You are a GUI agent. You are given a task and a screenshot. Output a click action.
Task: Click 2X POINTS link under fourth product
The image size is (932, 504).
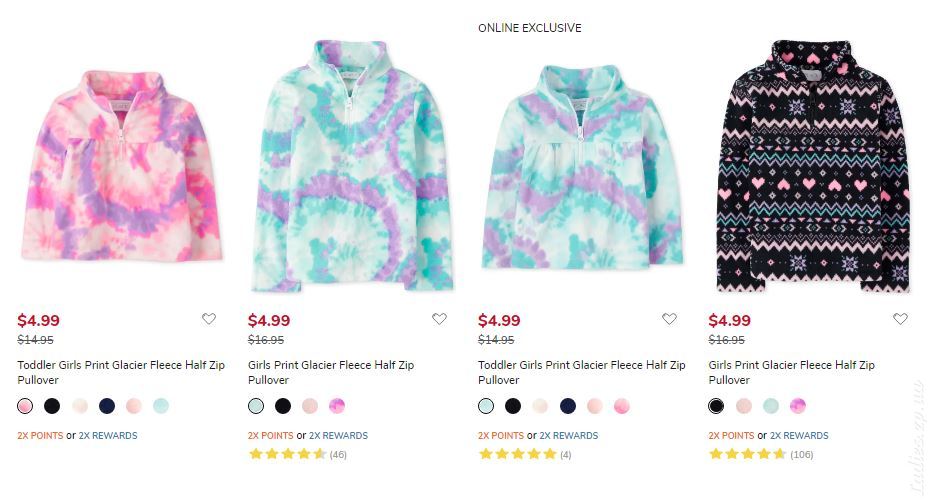tap(731, 436)
